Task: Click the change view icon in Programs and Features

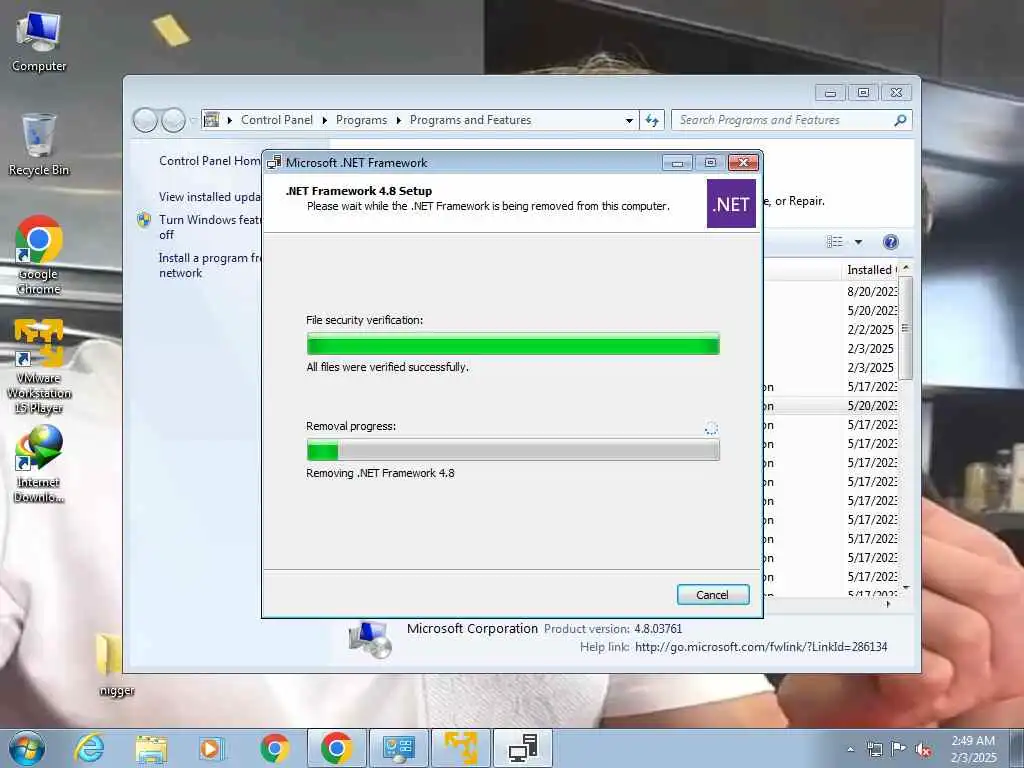Action: pyautogui.click(x=835, y=242)
